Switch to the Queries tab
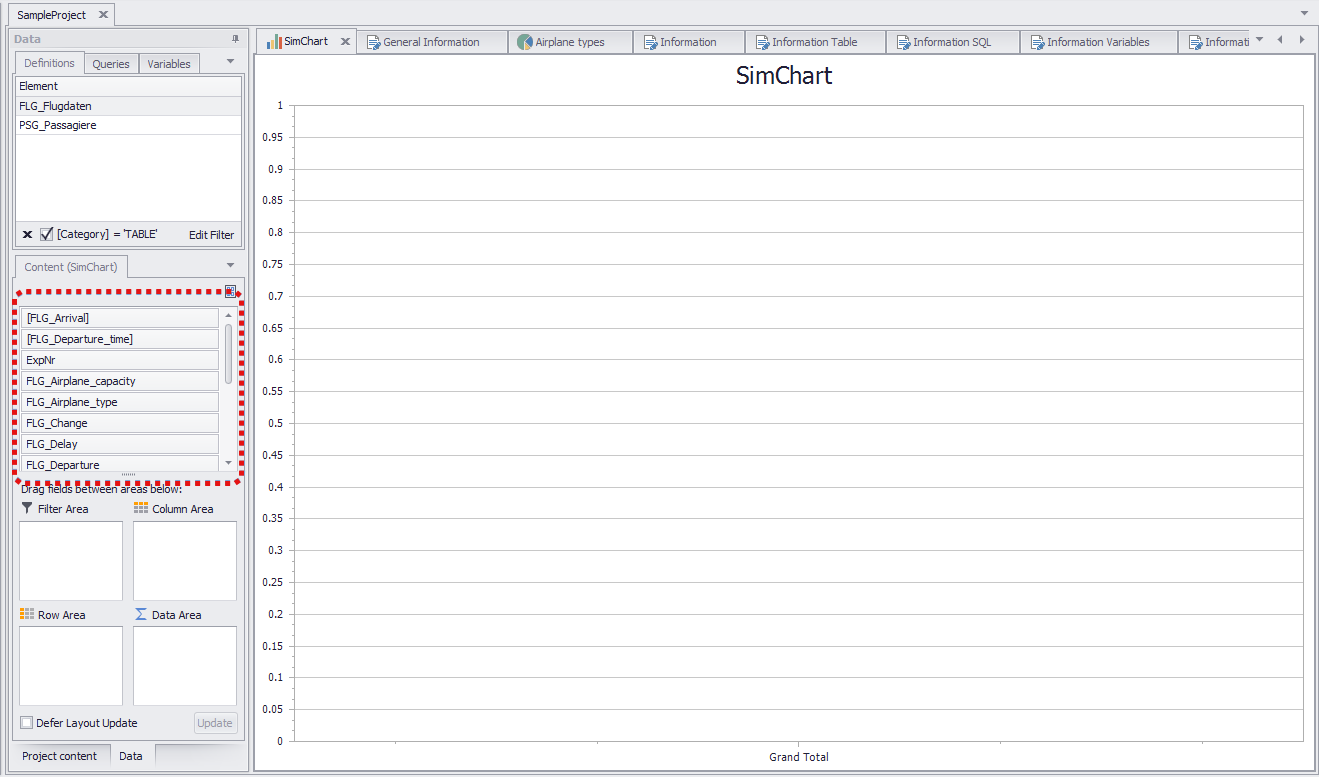Screen dimensions: 1319x777 [x=110, y=62]
